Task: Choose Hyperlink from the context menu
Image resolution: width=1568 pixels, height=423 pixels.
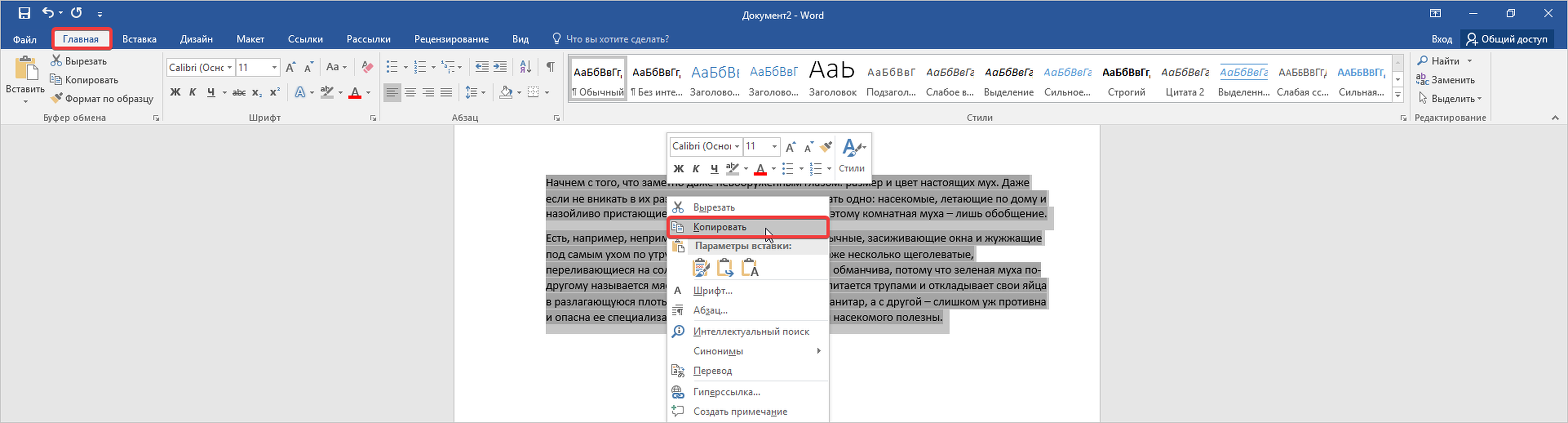Action: pos(726,392)
